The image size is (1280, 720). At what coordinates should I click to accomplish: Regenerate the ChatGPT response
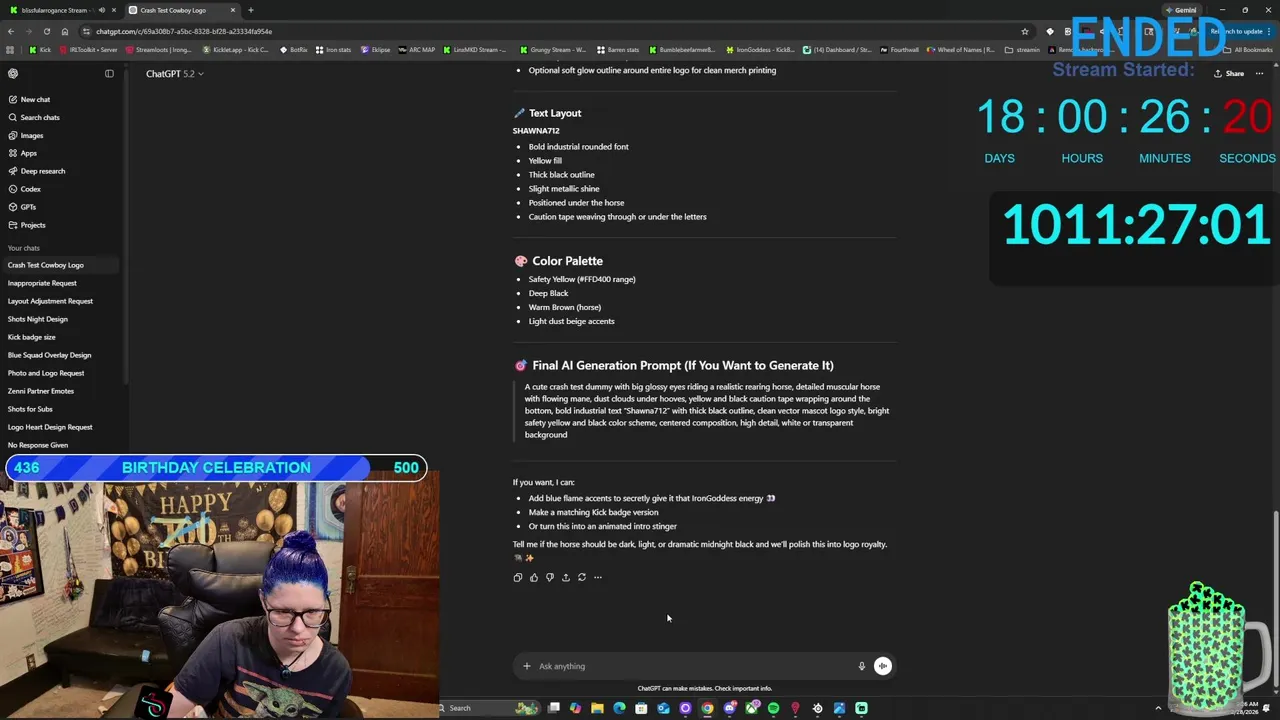pyautogui.click(x=581, y=577)
